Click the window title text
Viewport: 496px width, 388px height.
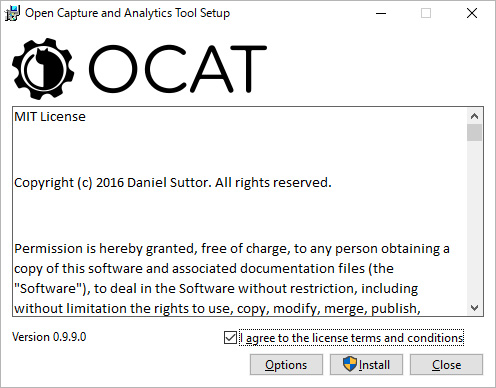coord(127,13)
